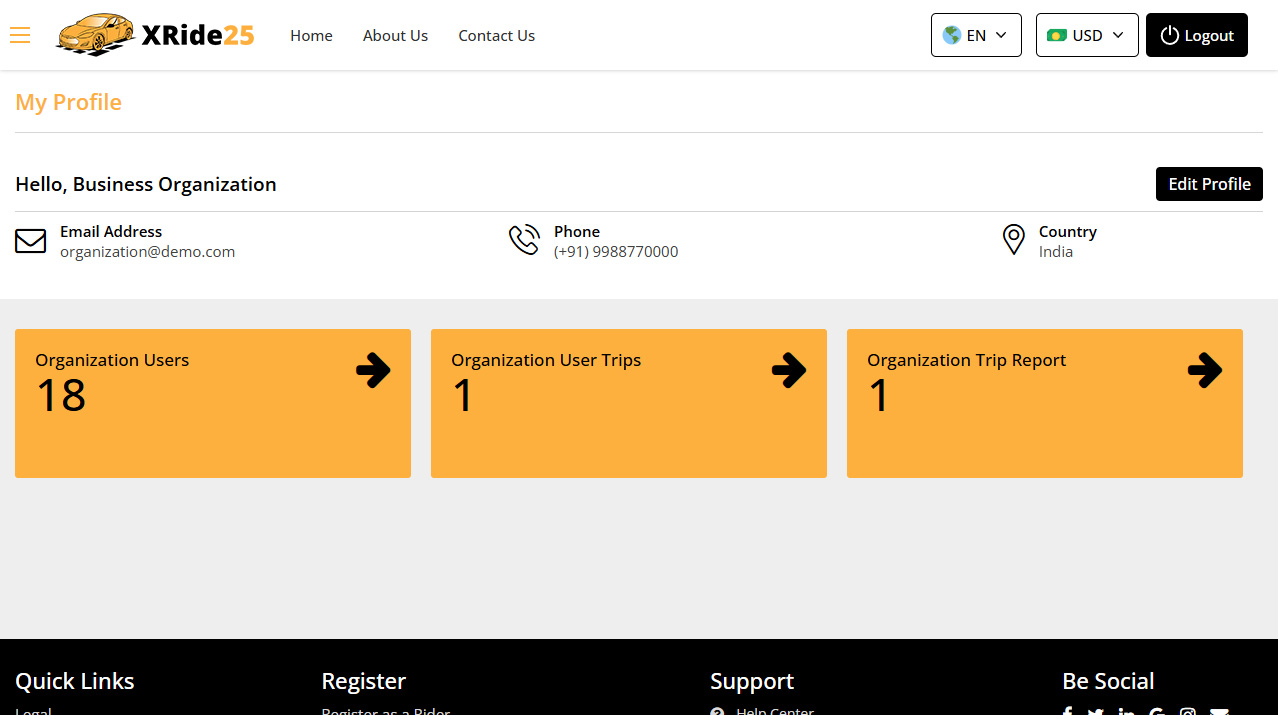Image resolution: width=1278 pixels, height=715 pixels.
Task: Click the XRide25 car logo
Action: click(96, 35)
